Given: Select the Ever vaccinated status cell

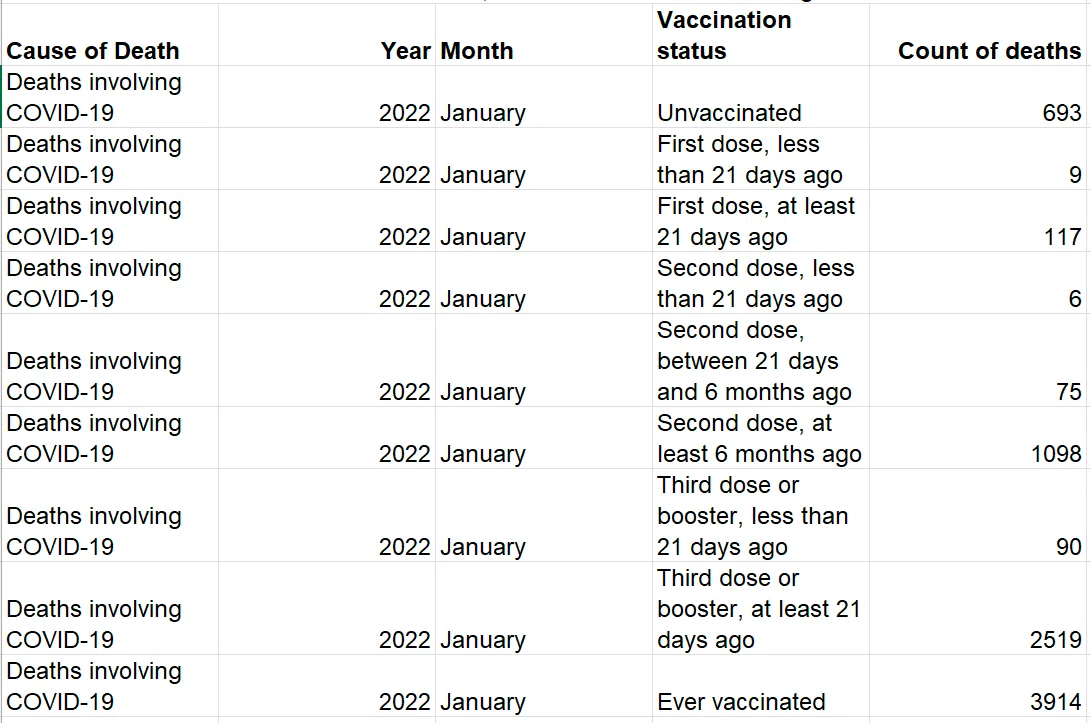Looking at the screenshot, I should [x=761, y=685].
